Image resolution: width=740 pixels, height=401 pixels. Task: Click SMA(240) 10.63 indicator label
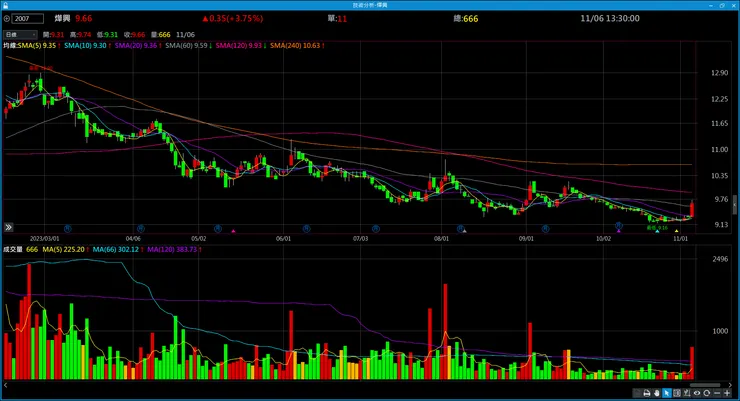295,46
